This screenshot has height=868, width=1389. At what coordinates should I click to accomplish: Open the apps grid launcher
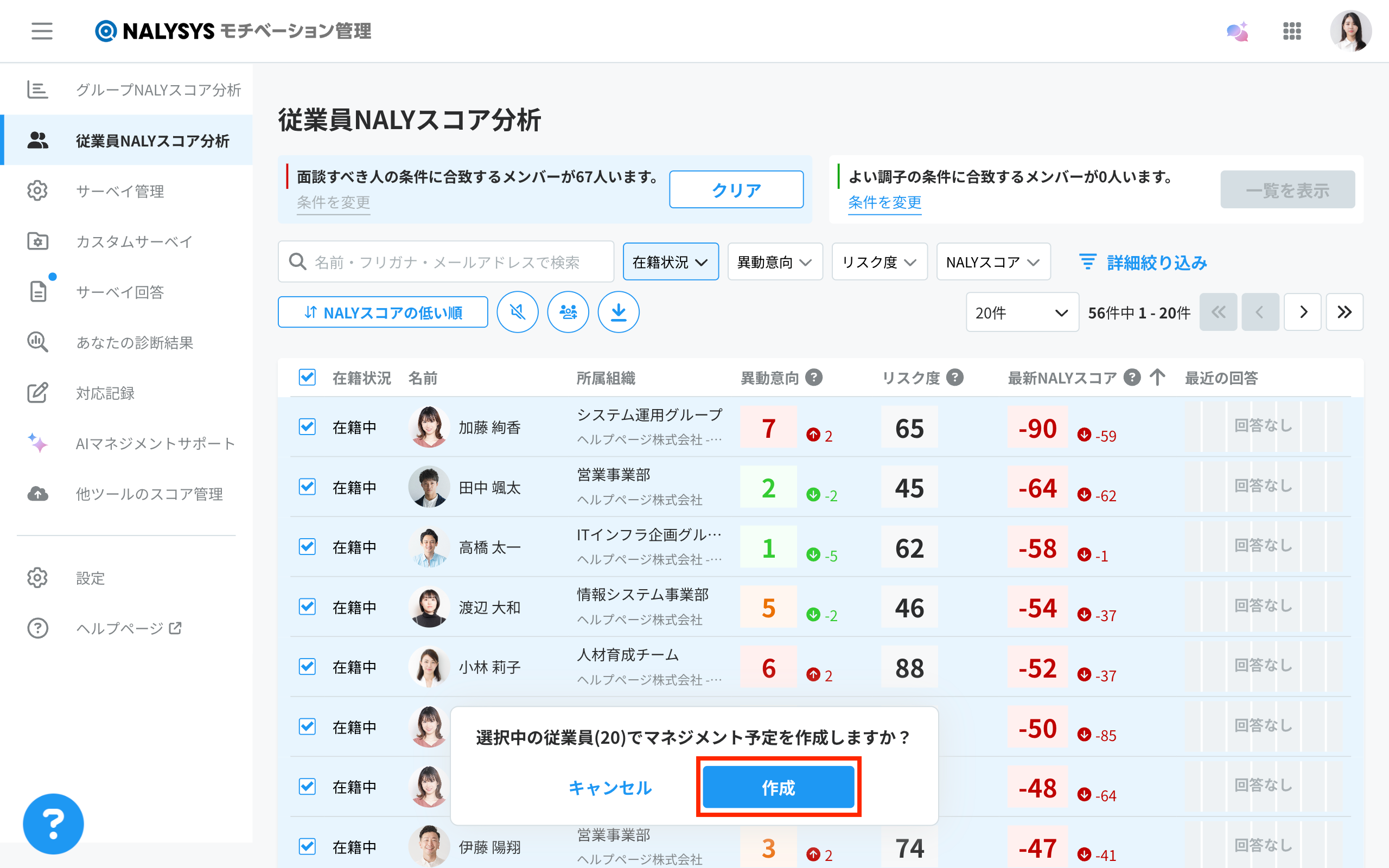pos(1291,31)
